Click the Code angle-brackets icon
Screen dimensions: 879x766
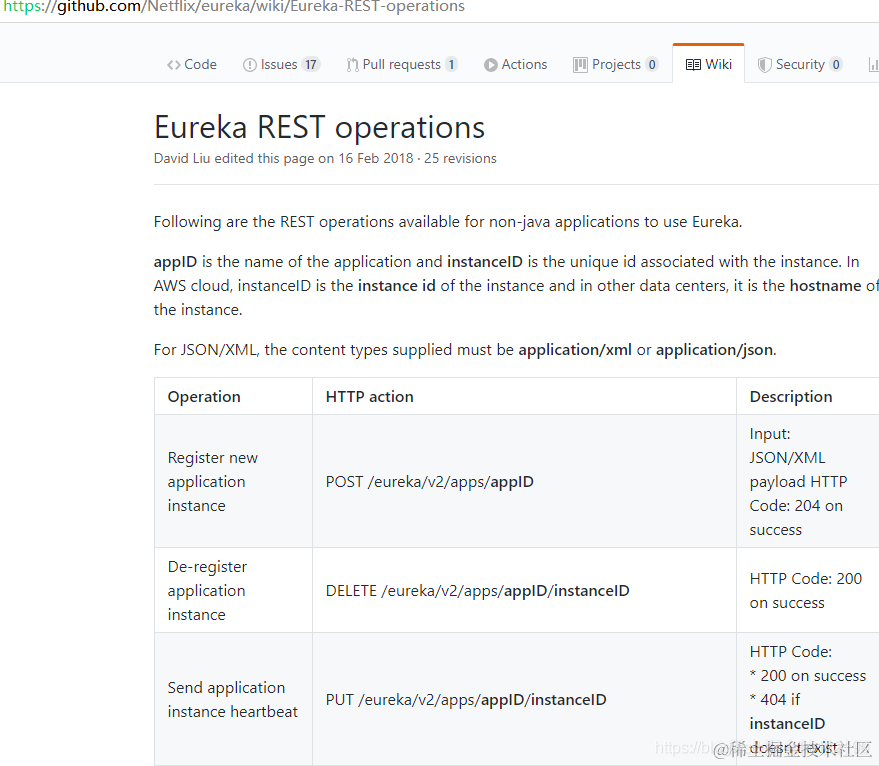pyautogui.click(x=174, y=65)
